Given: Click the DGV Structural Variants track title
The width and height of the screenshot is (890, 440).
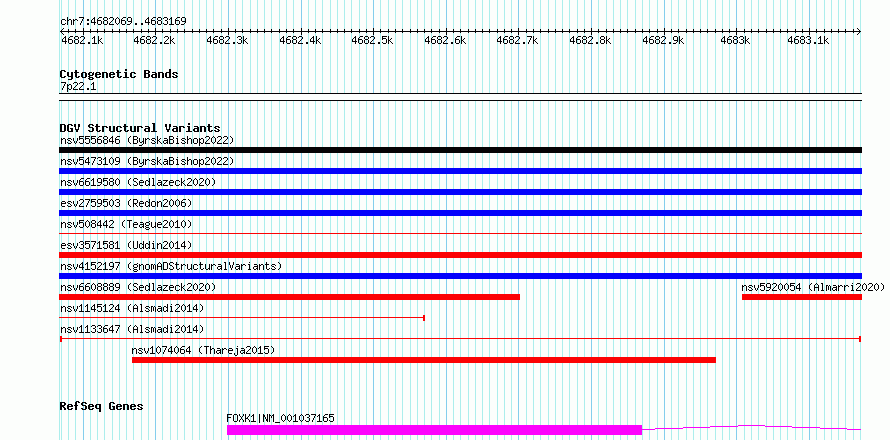Looking at the screenshot, I should (140, 128).
